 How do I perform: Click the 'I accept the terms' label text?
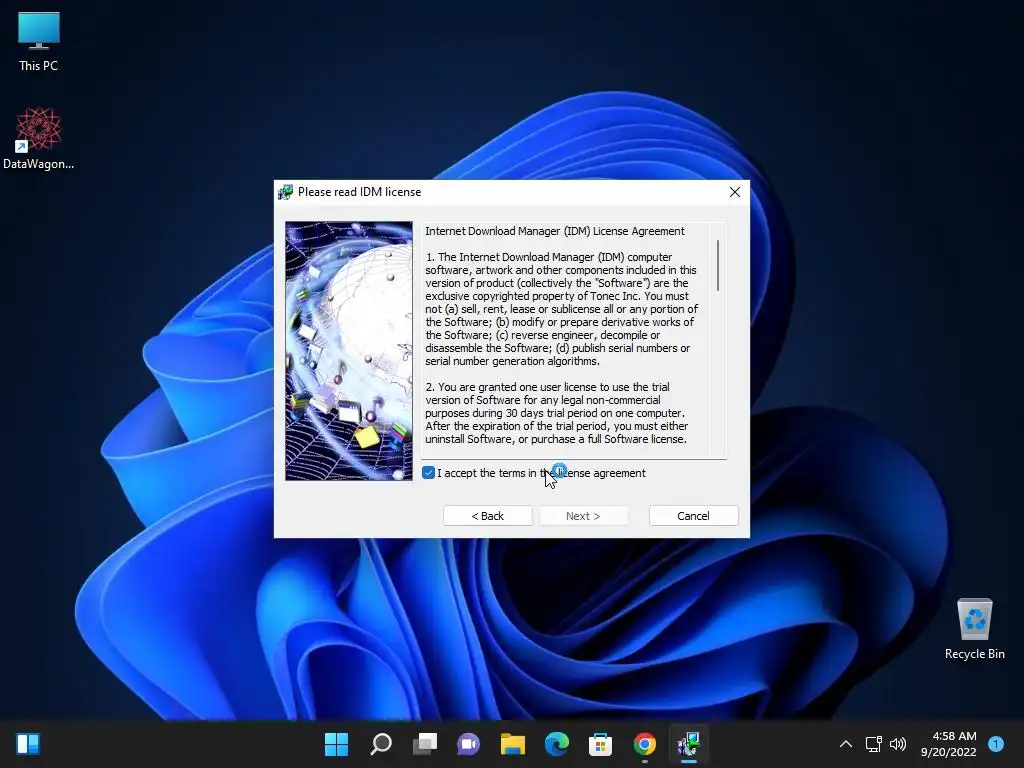point(541,473)
